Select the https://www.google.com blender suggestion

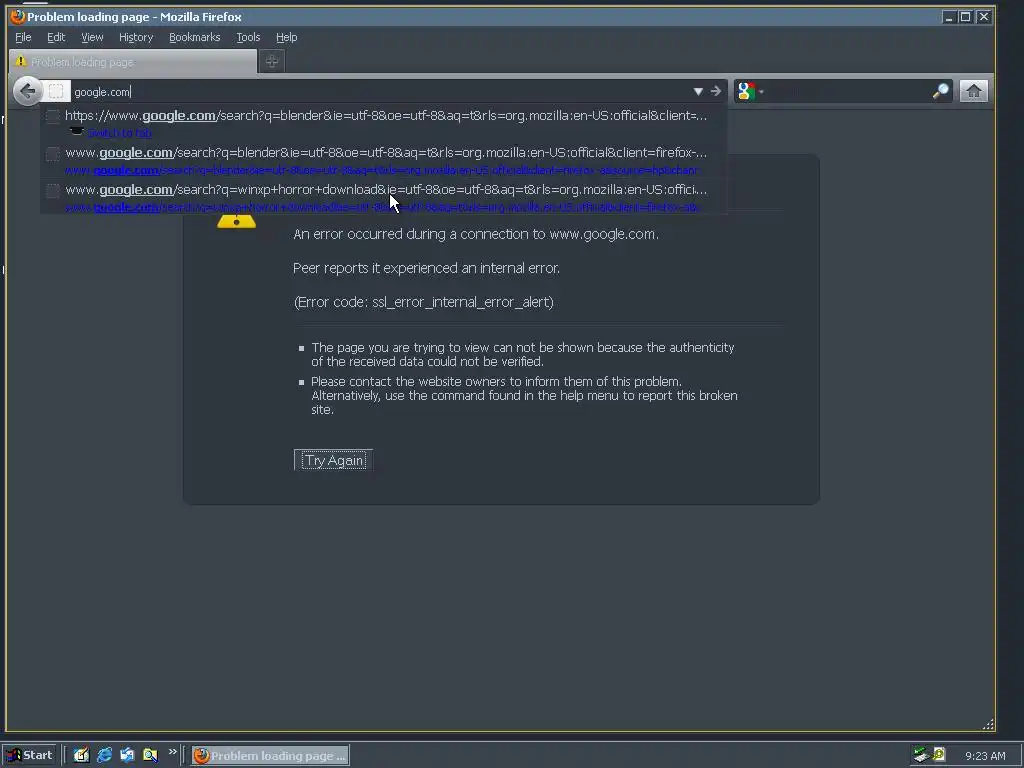click(384, 123)
